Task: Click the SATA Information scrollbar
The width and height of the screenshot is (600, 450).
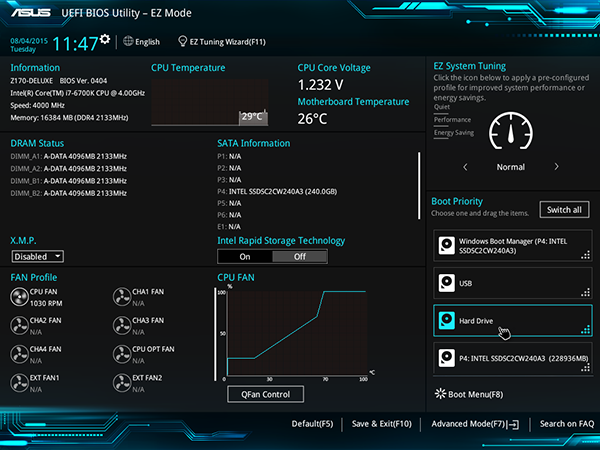Action: 419,186
